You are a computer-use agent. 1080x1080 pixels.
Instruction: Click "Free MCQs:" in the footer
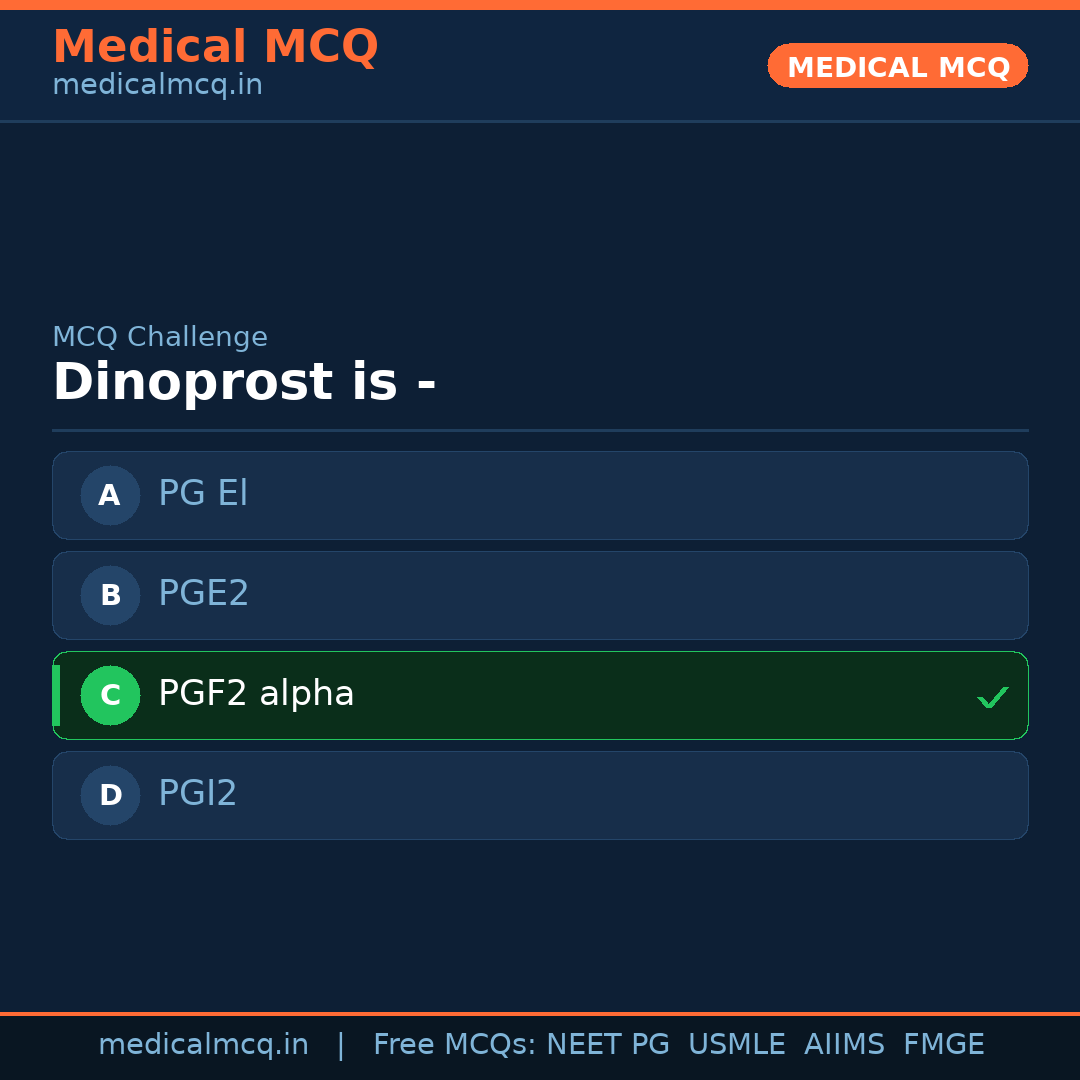pyautogui.click(x=455, y=1045)
